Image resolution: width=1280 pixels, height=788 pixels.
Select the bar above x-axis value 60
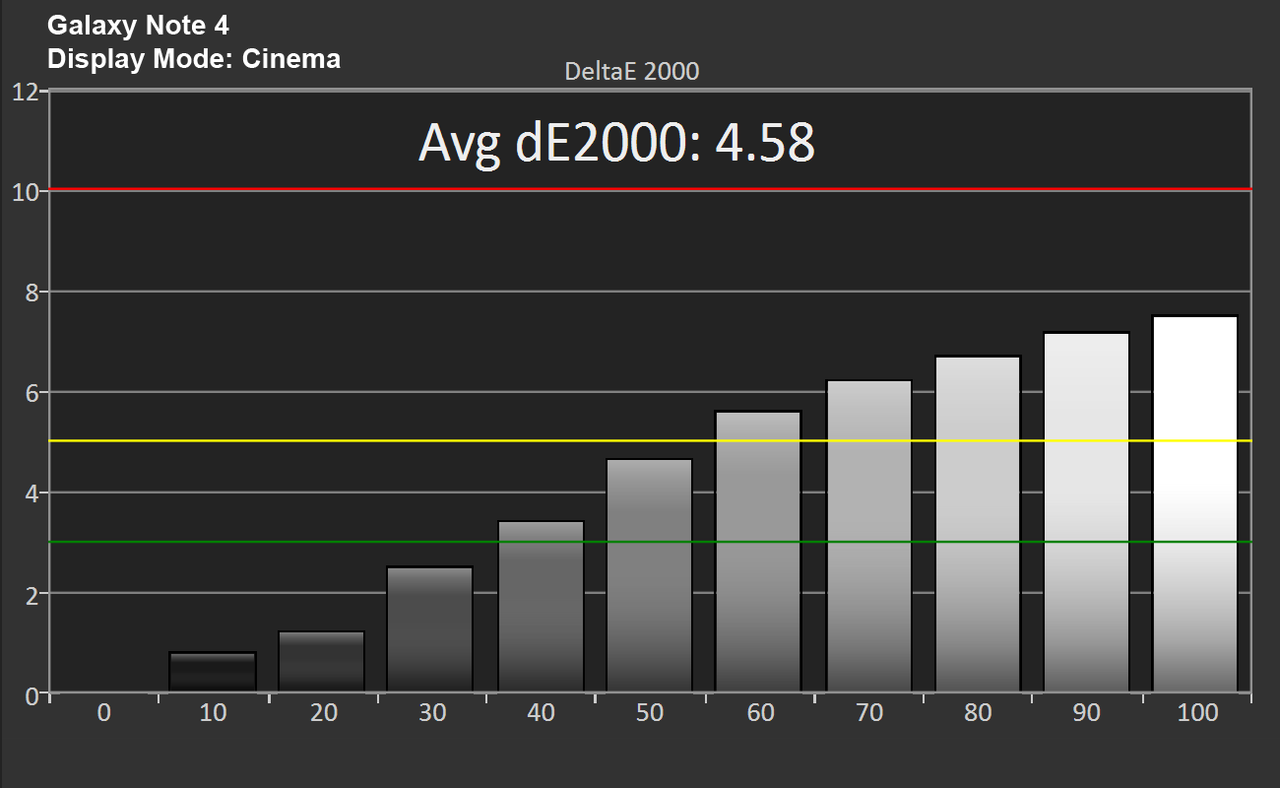(759, 551)
